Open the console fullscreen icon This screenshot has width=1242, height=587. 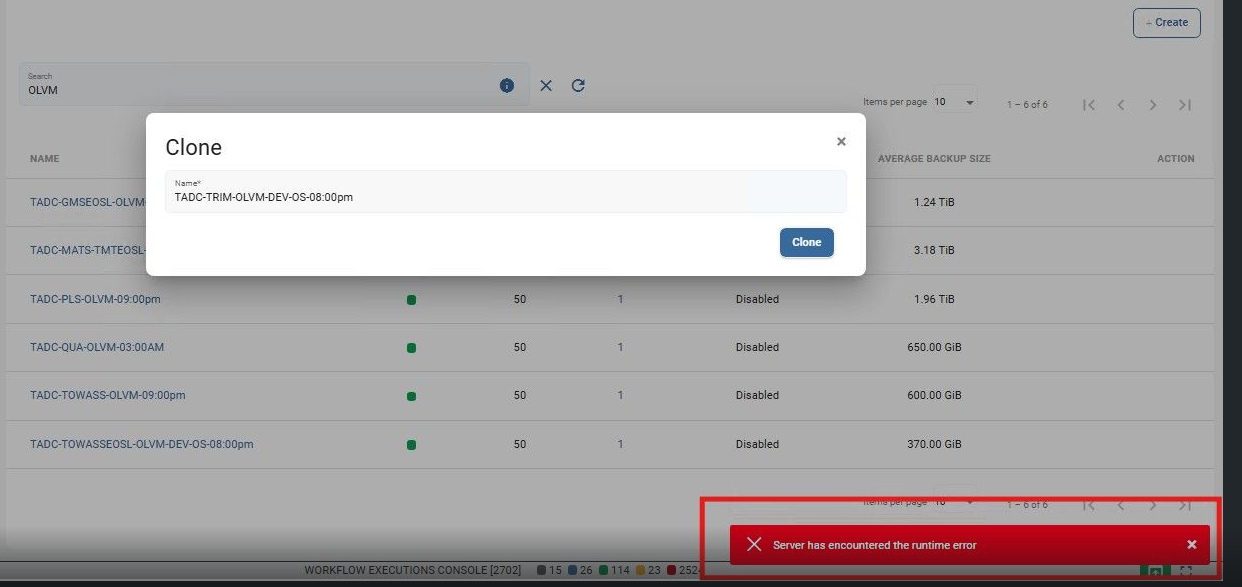coord(1186,570)
